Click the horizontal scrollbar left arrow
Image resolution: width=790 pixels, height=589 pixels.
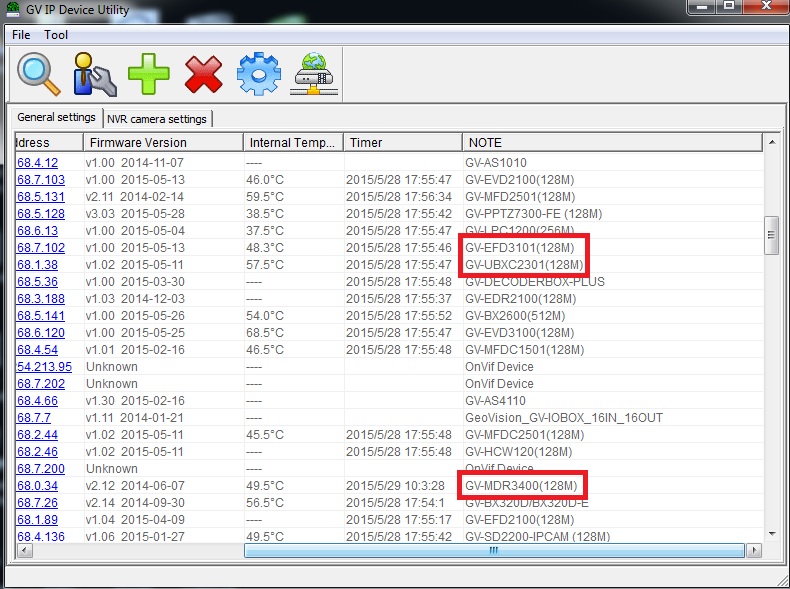(x=24, y=551)
